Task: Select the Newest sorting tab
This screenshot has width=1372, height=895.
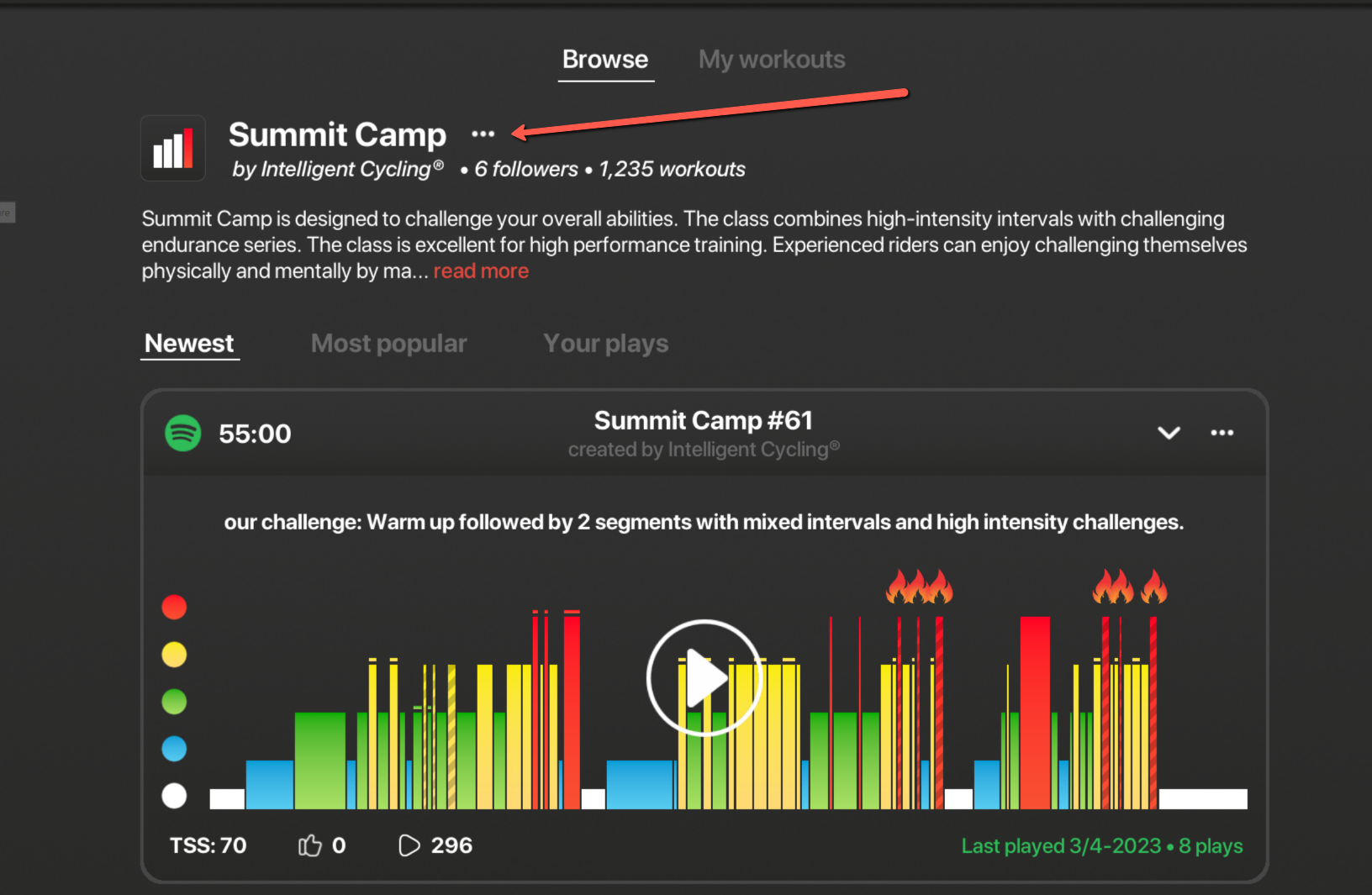Action: (189, 344)
